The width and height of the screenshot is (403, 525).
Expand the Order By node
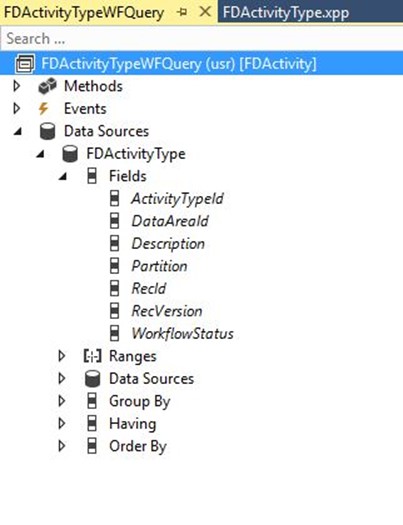[x=62, y=446]
